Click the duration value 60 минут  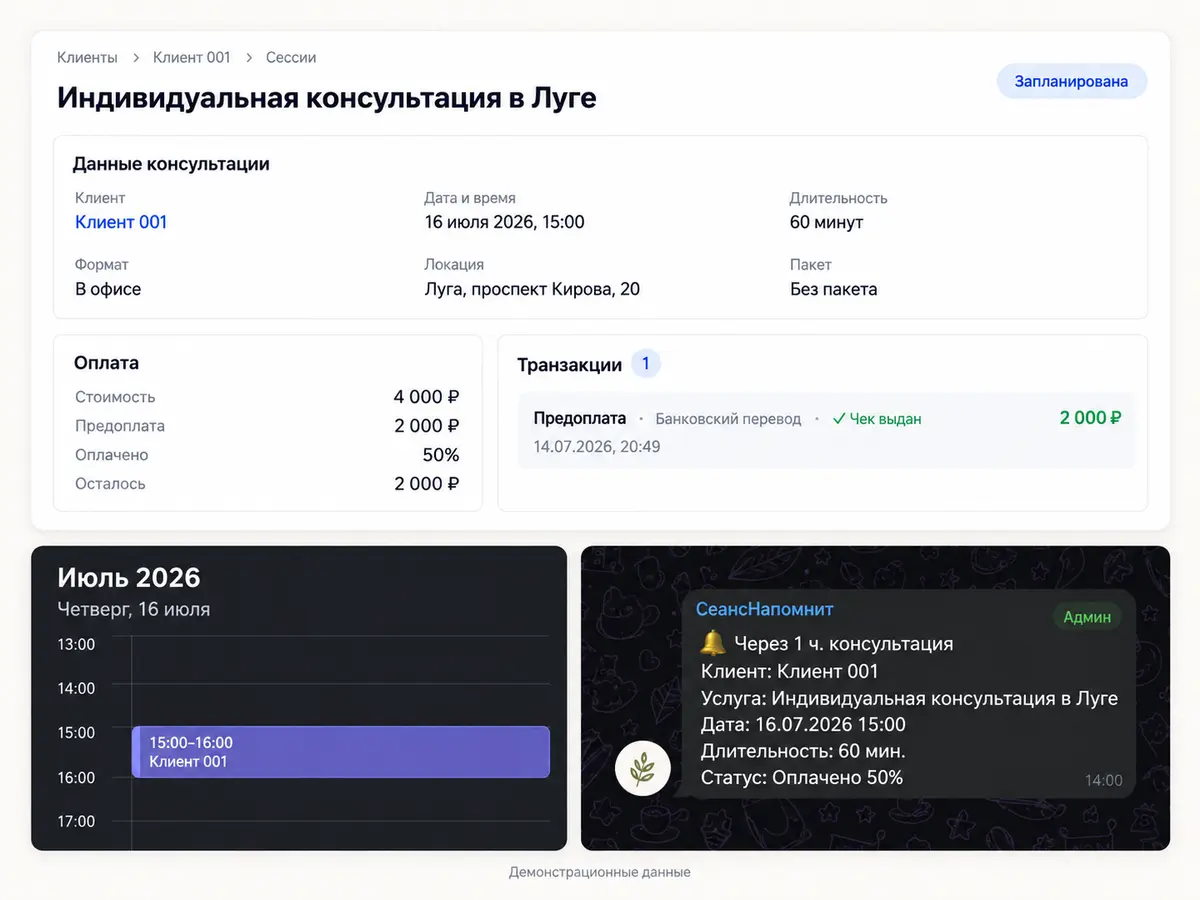click(x=826, y=222)
